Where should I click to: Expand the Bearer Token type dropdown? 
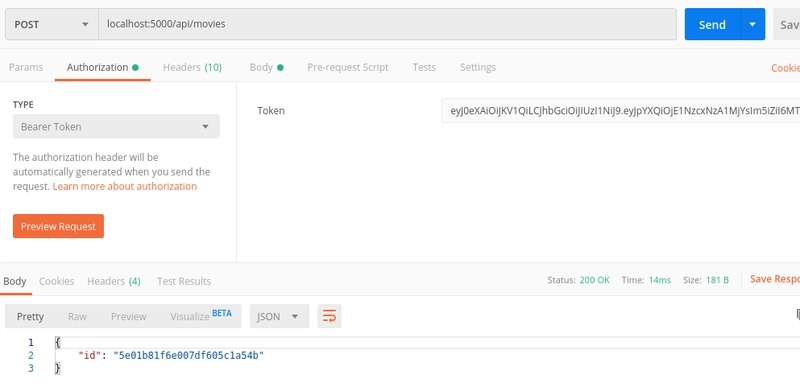[116, 126]
